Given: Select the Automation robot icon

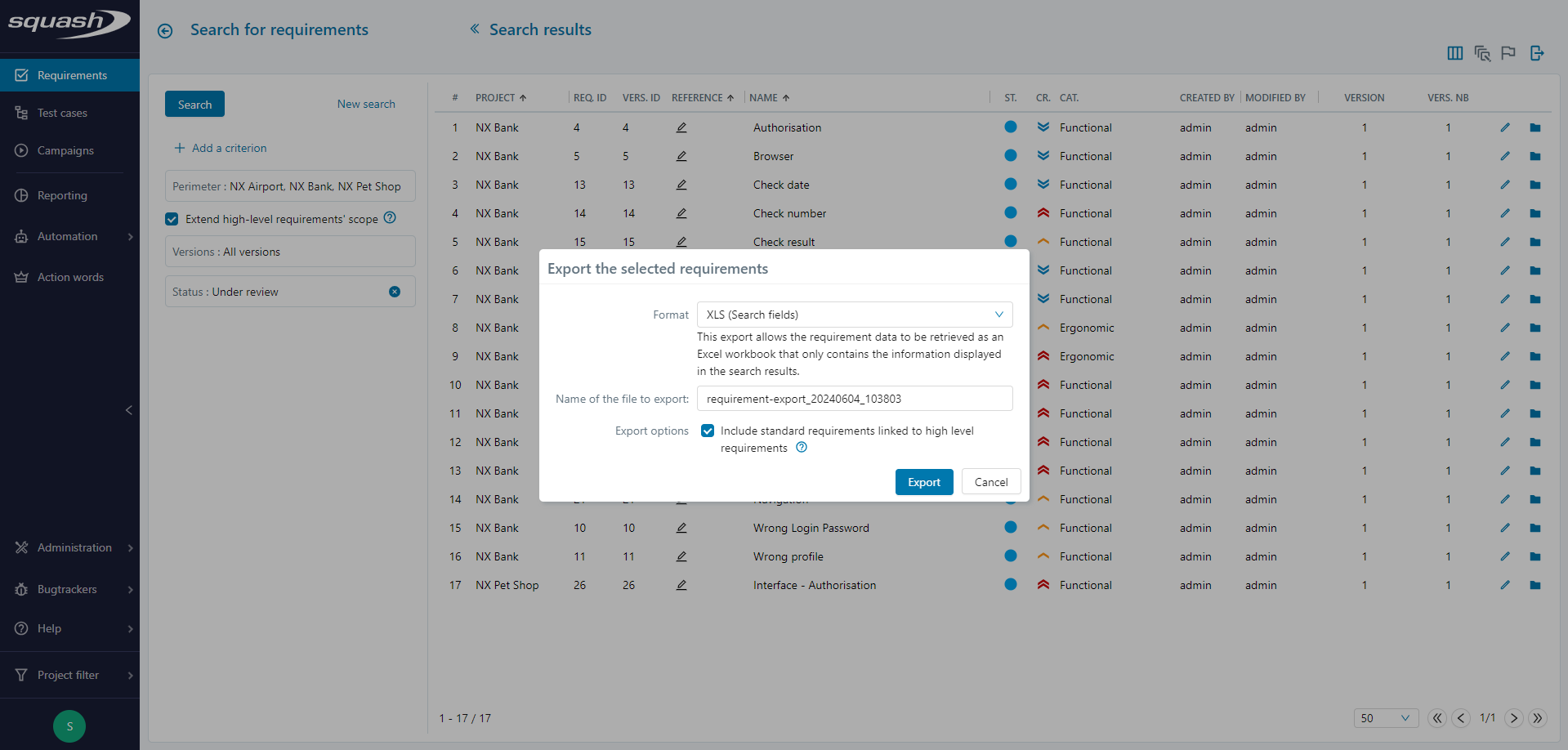Looking at the screenshot, I should coord(22,236).
